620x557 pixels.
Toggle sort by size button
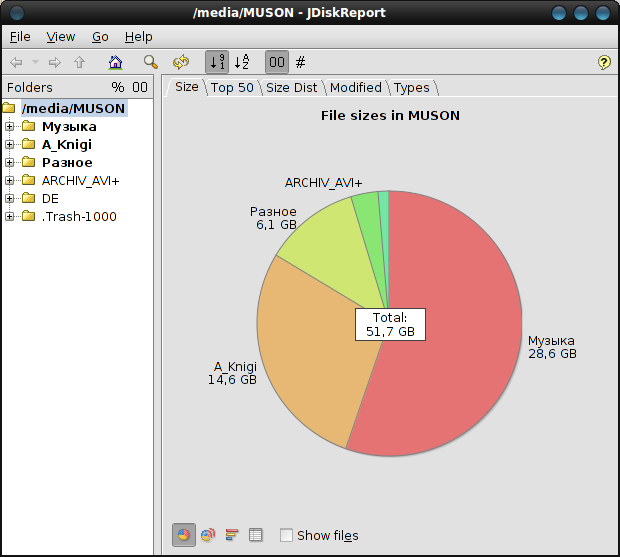click(x=217, y=62)
